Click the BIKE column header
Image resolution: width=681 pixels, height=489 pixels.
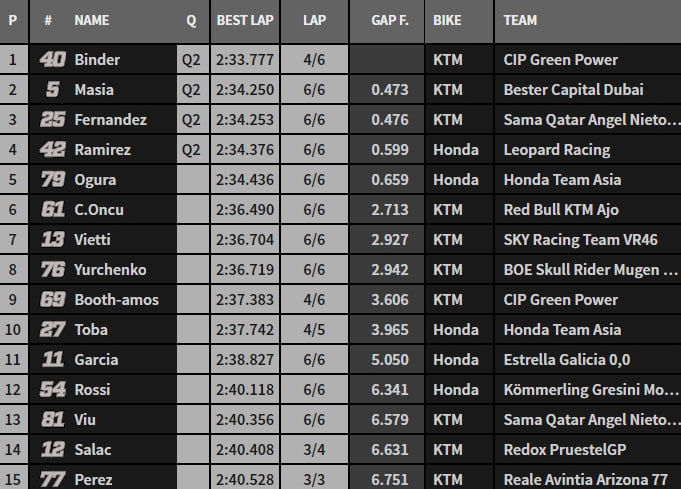click(449, 20)
